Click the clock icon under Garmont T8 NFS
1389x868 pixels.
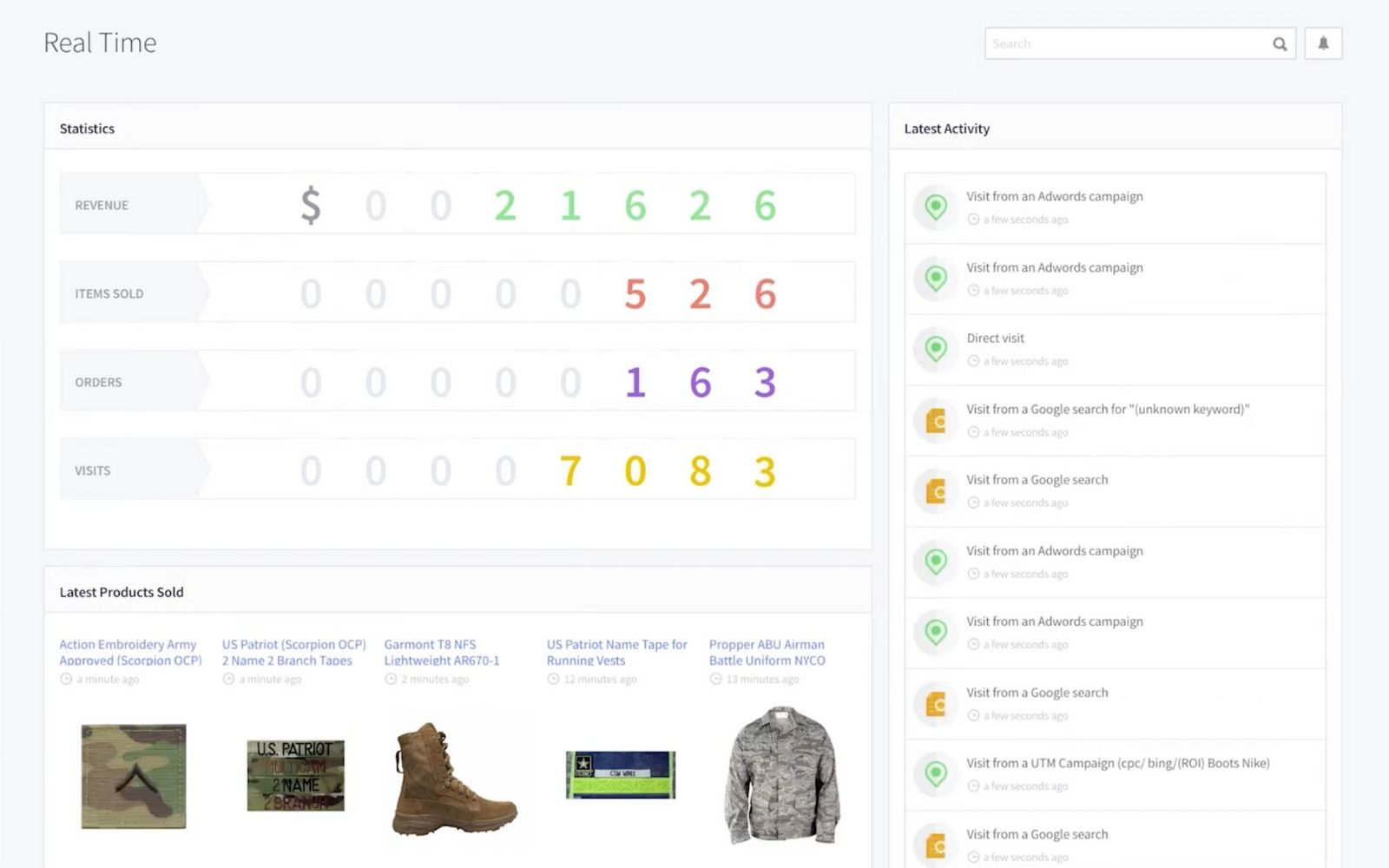(391, 679)
